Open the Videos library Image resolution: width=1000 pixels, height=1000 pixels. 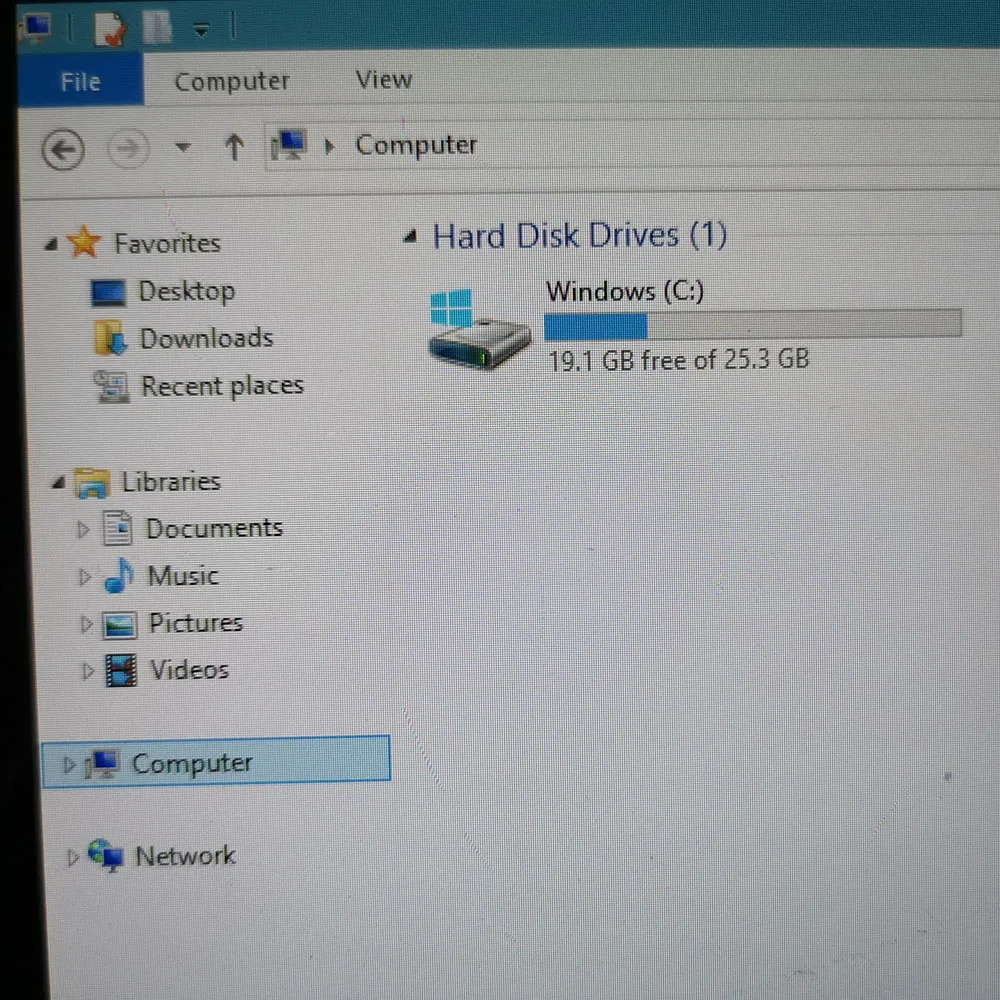189,670
